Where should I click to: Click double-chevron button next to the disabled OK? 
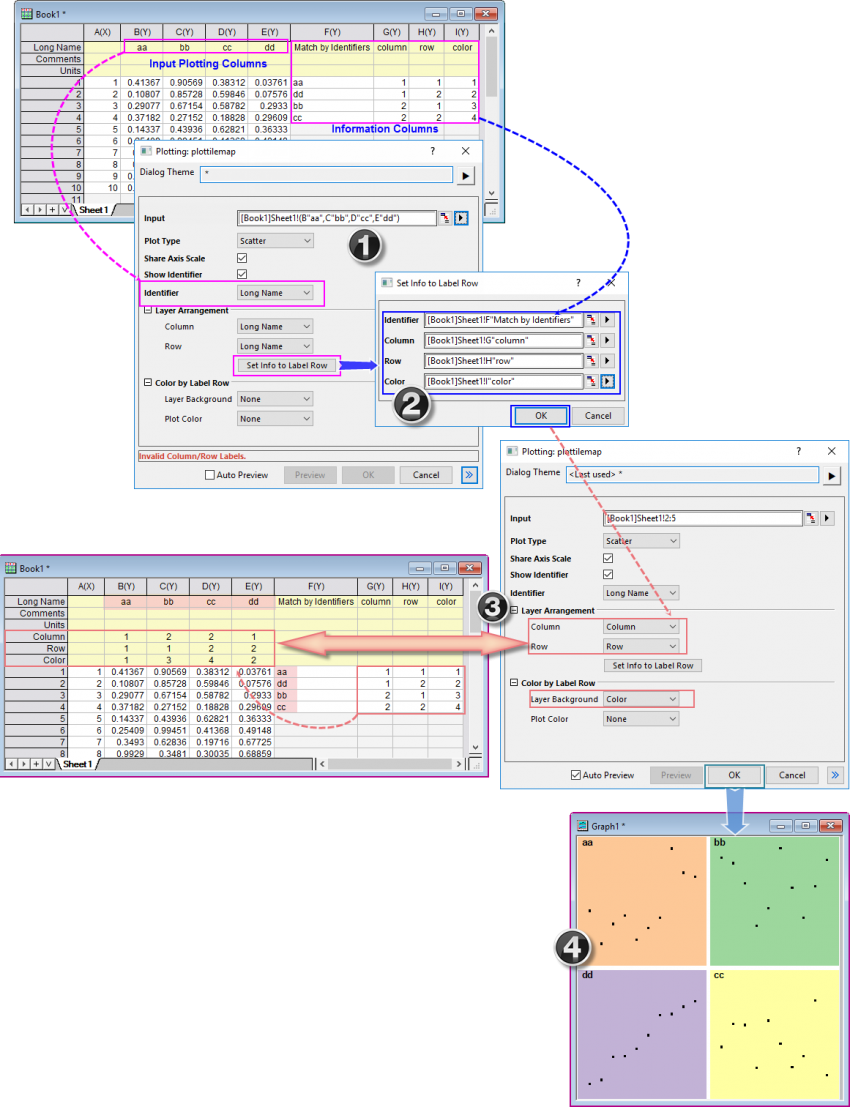pos(469,475)
